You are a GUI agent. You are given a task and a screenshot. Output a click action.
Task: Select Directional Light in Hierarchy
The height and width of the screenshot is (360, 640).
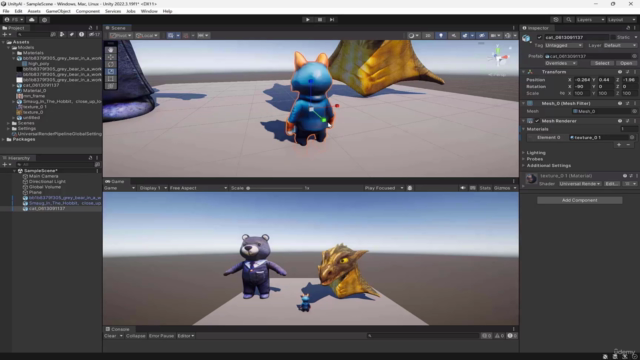click(x=47, y=182)
